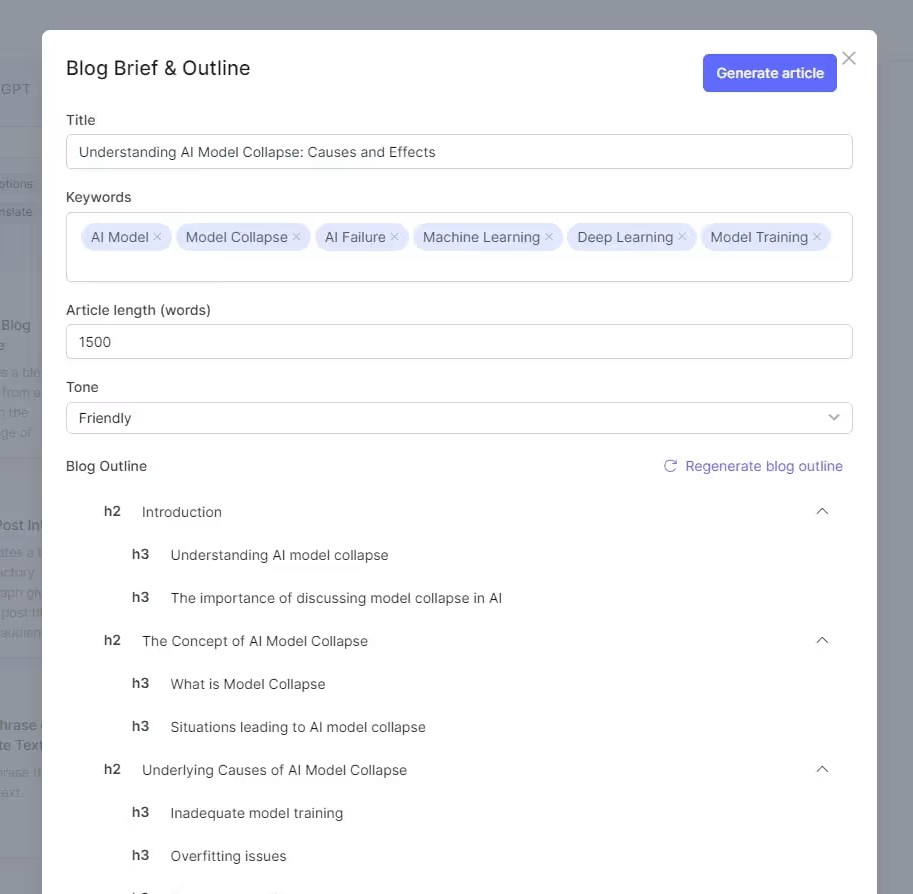Delete the Deep Learning keyword tag

click(682, 237)
